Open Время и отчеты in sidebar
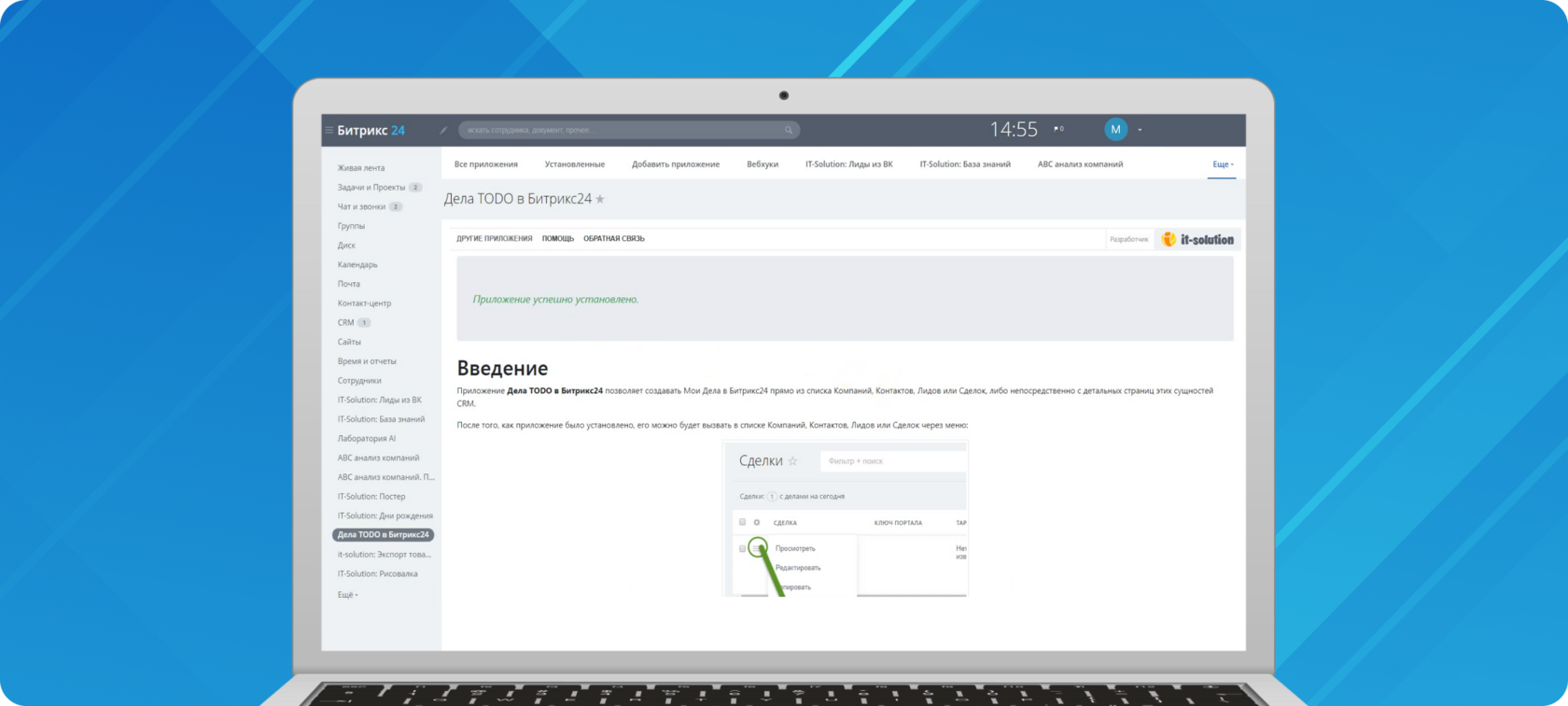Image resolution: width=1568 pixels, height=706 pixels. click(x=367, y=361)
